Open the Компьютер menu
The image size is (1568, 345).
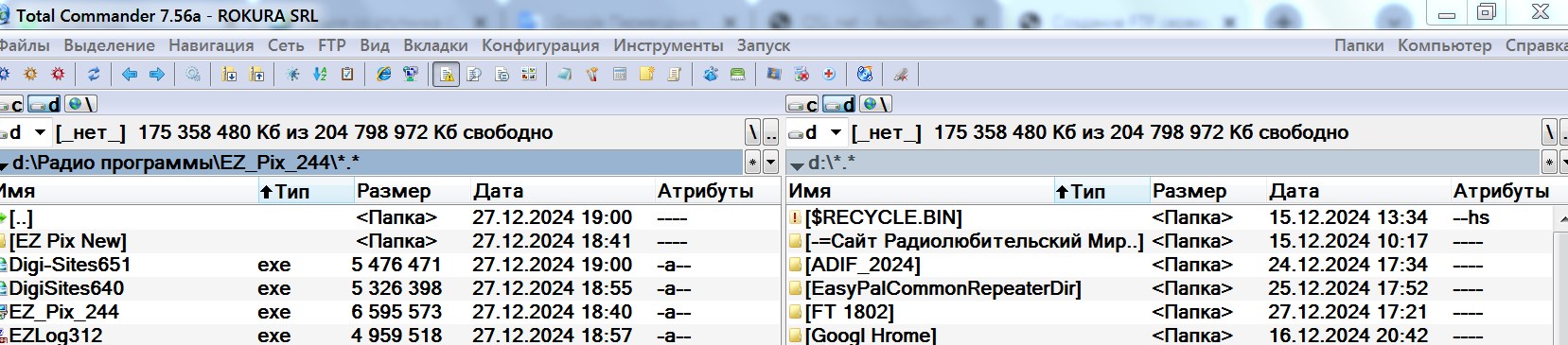(x=1444, y=44)
